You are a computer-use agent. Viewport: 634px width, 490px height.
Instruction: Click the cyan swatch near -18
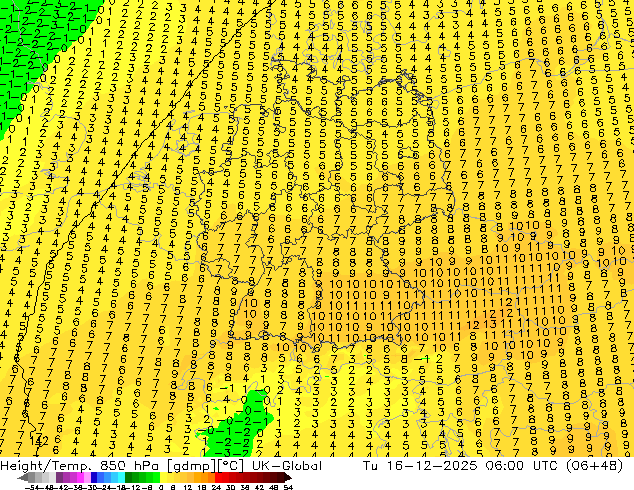pyautogui.click(x=121, y=477)
